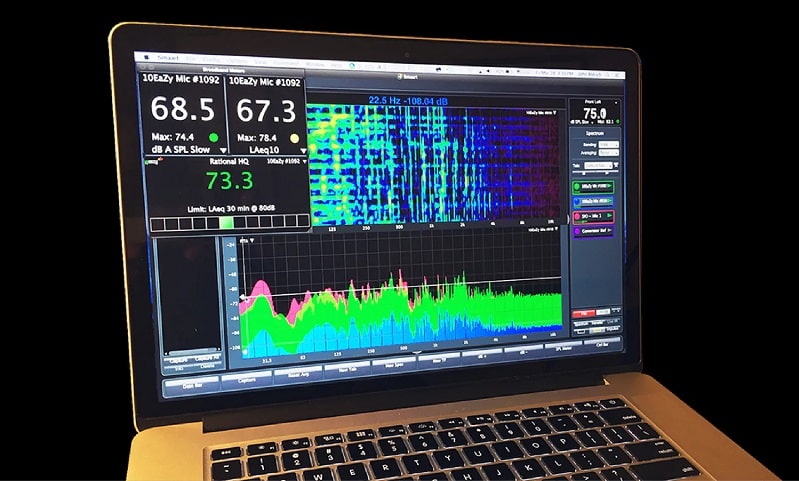Open the Tab selector dropdown
This screenshot has height=481, width=799.
point(598,166)
